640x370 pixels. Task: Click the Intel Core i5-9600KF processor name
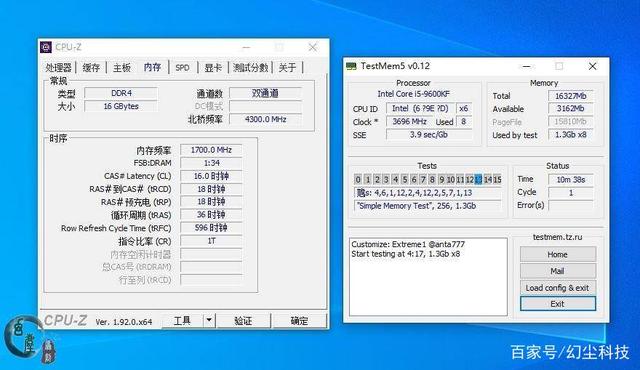pyautogui.click(x=413, y=94)
